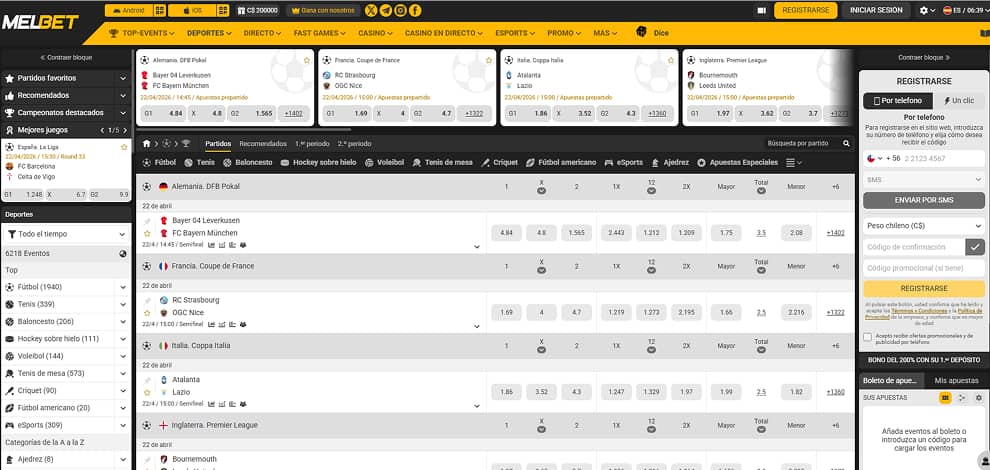Open ESPORTS menu
990x470 pixels.
(515, 33)
